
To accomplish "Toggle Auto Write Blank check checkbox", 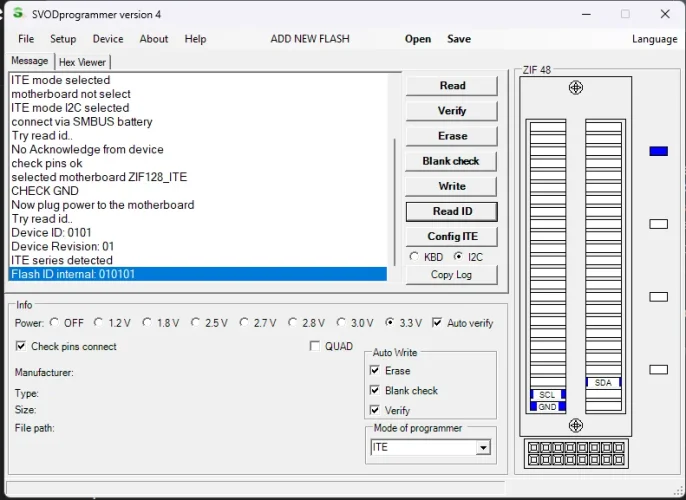I will click(x=374, y=390).
